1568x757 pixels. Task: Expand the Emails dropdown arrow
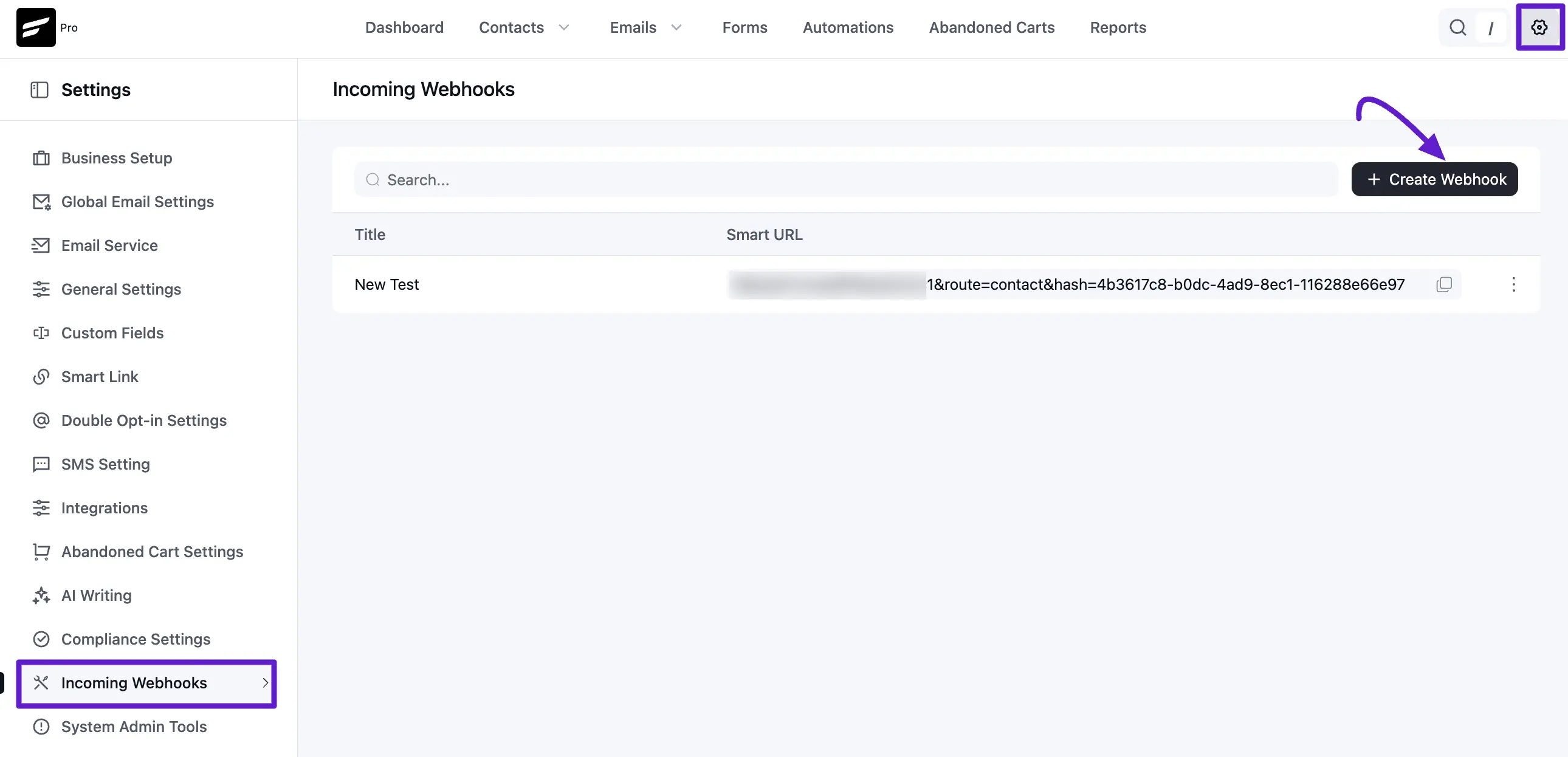(x=676, y=27)
